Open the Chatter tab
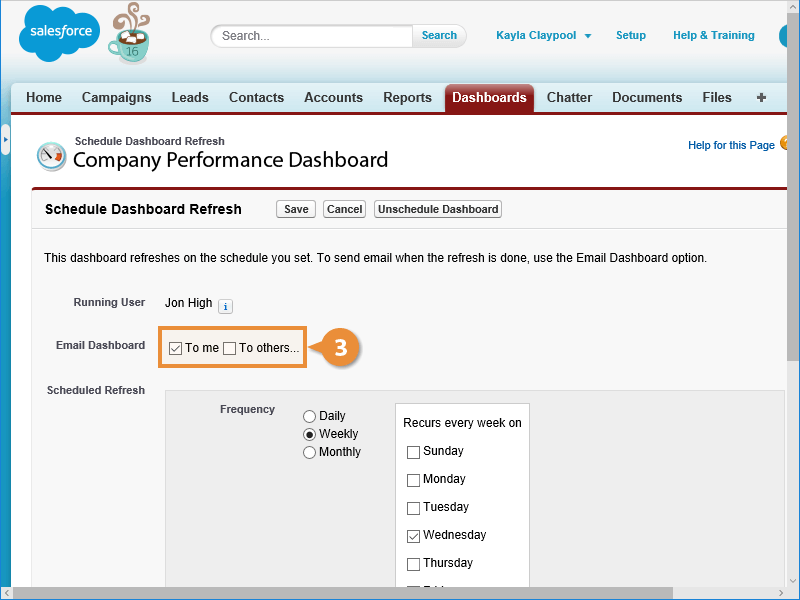 569,98
